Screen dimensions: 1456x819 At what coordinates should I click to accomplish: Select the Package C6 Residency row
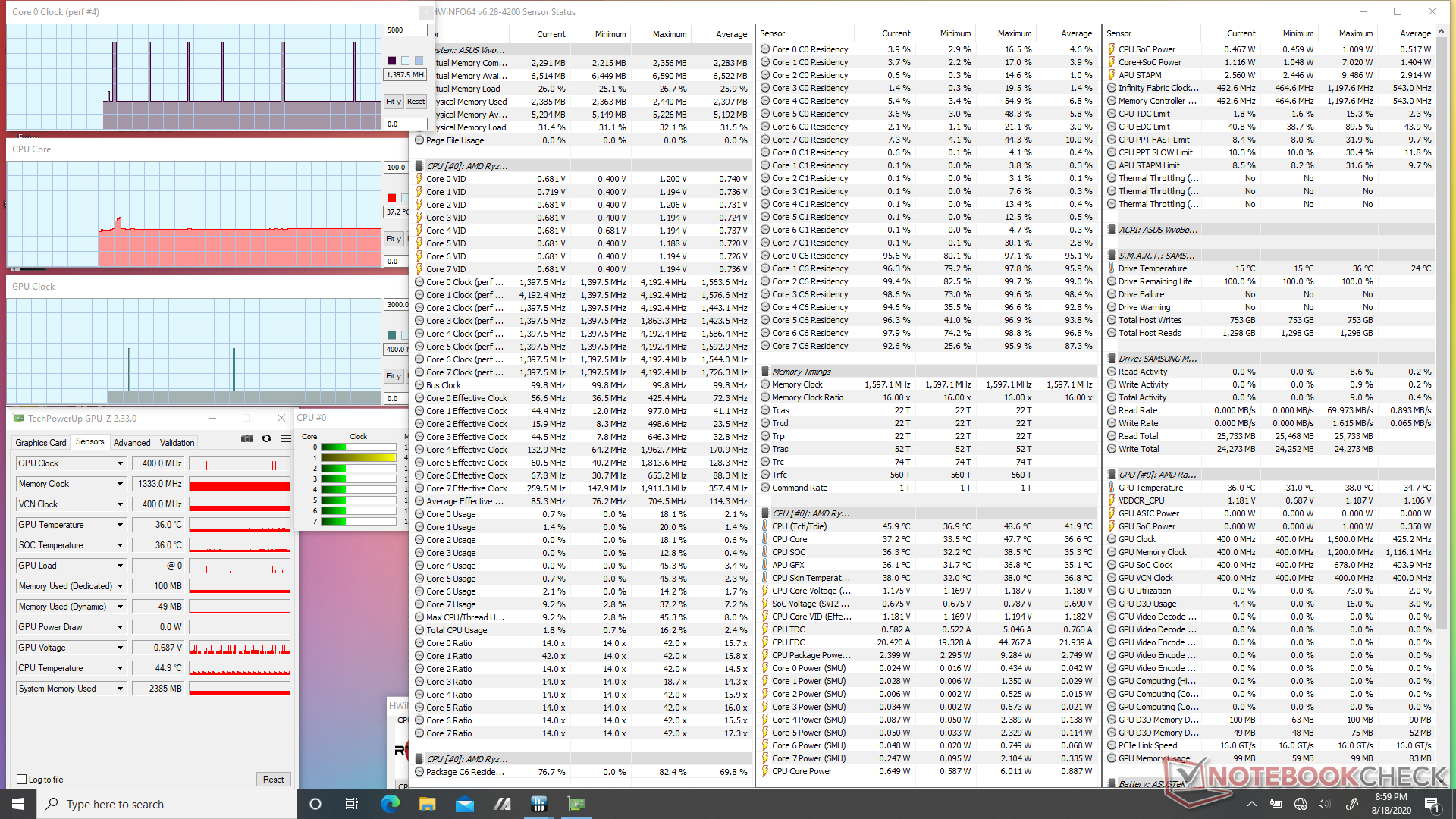582,772
